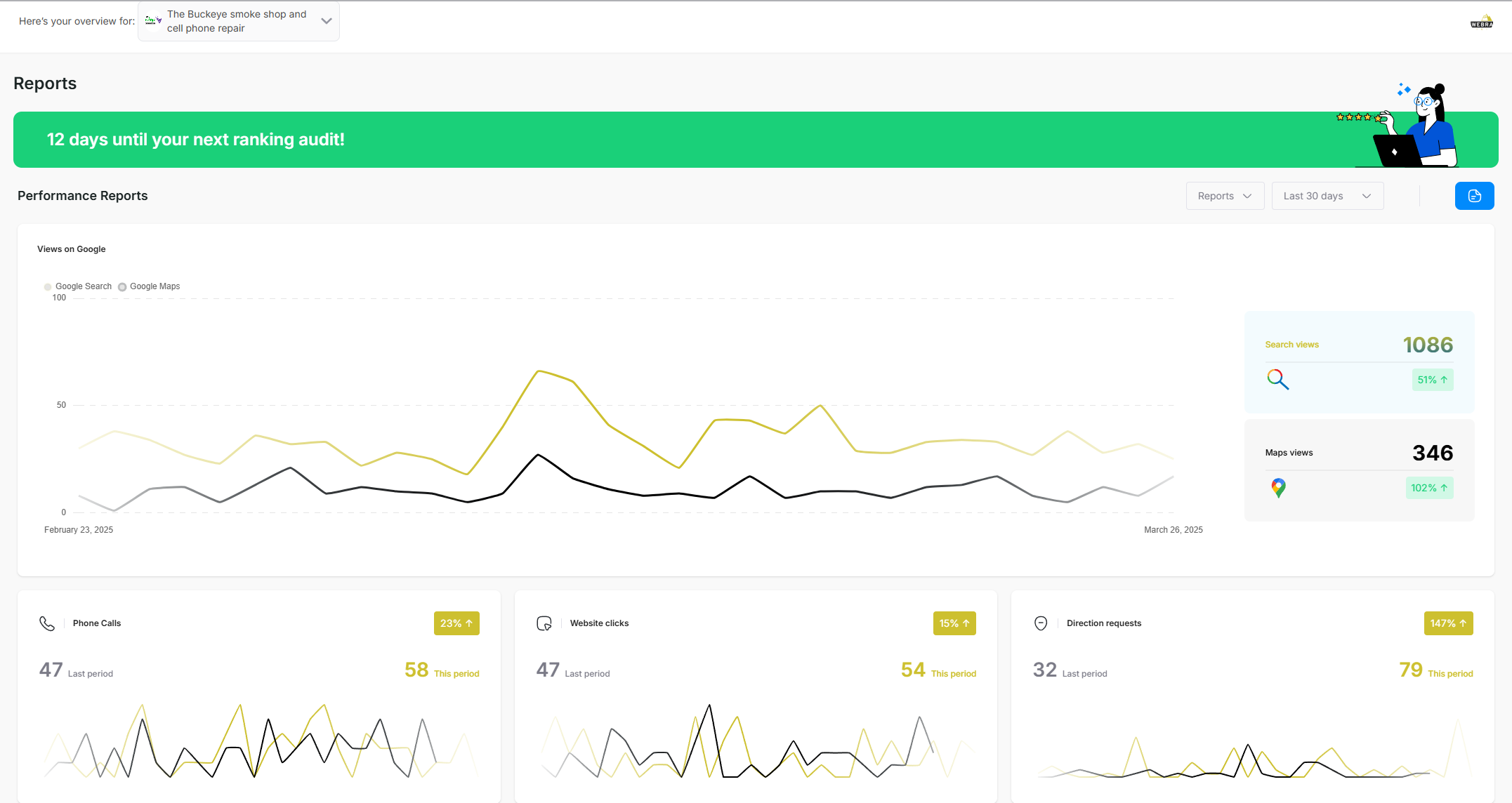Click the Phone Calls handset icon
1512x803 pixels.
click(x=47, y=623)
